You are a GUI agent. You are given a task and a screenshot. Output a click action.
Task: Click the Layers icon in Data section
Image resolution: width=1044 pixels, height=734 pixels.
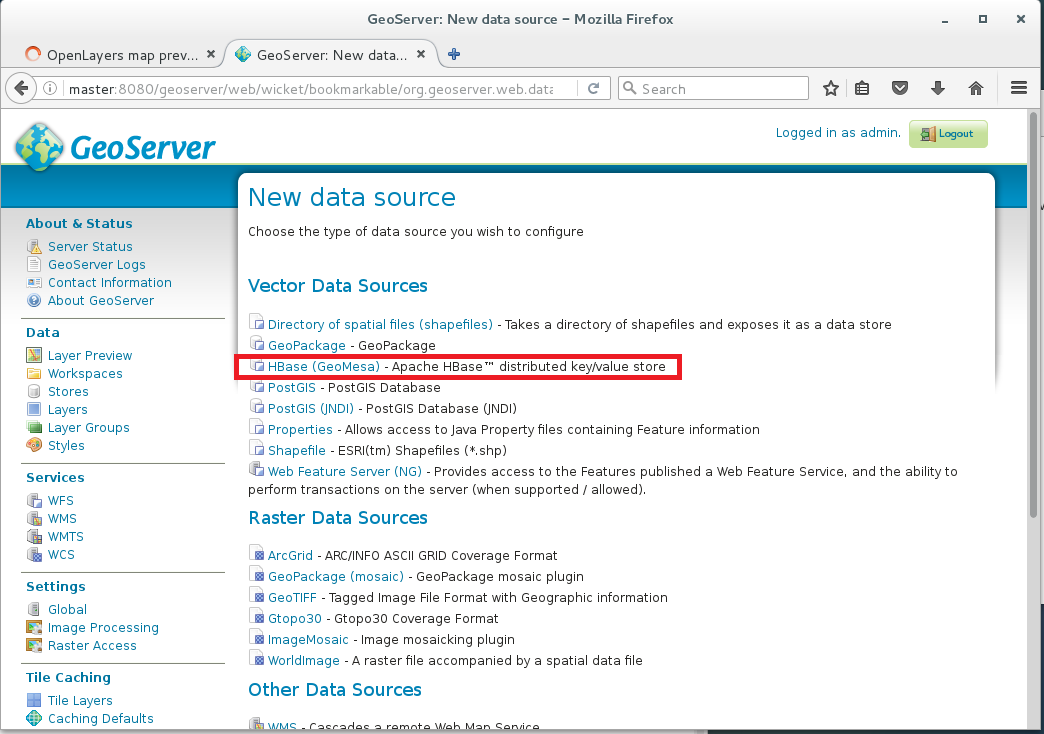(34, 409)
